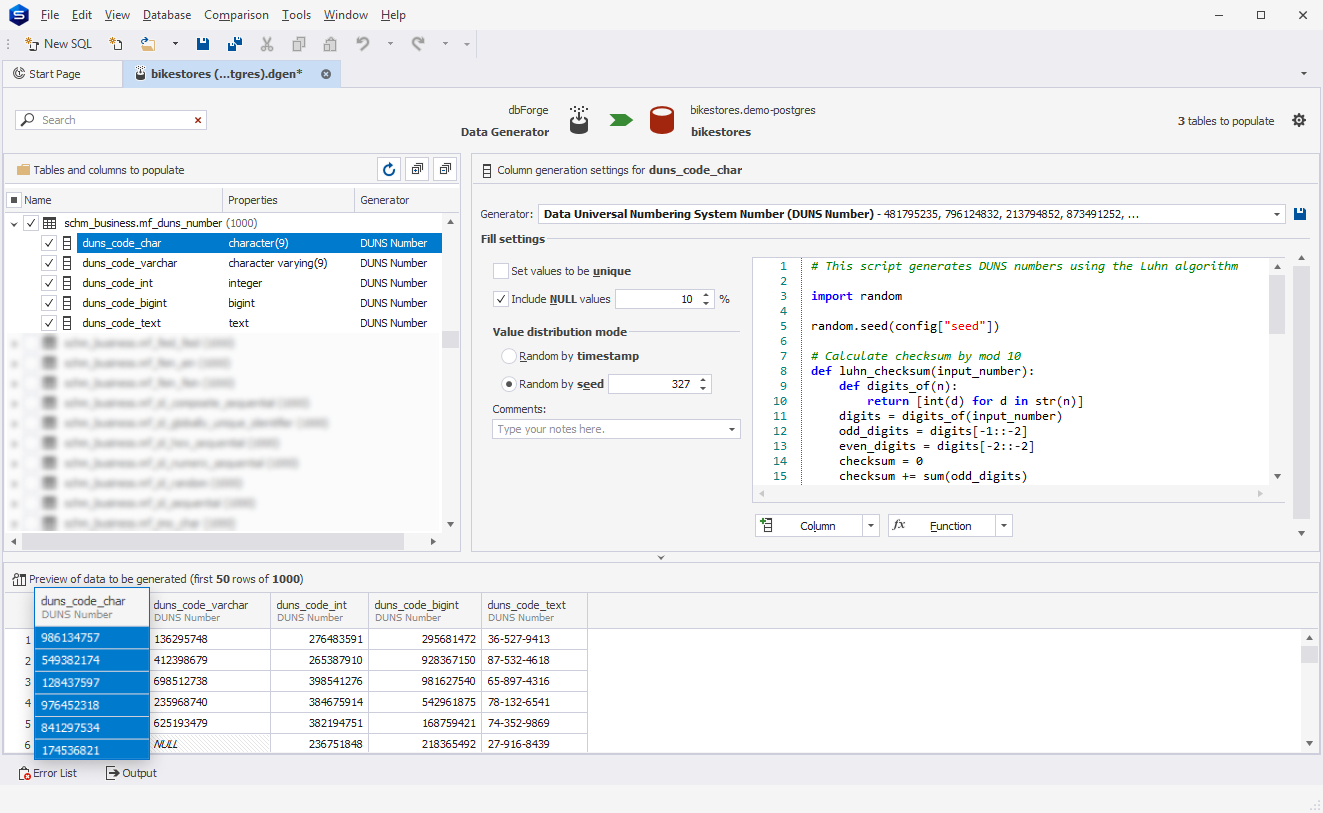Click the dbForge application logo icon

click(x=18, y=15)
